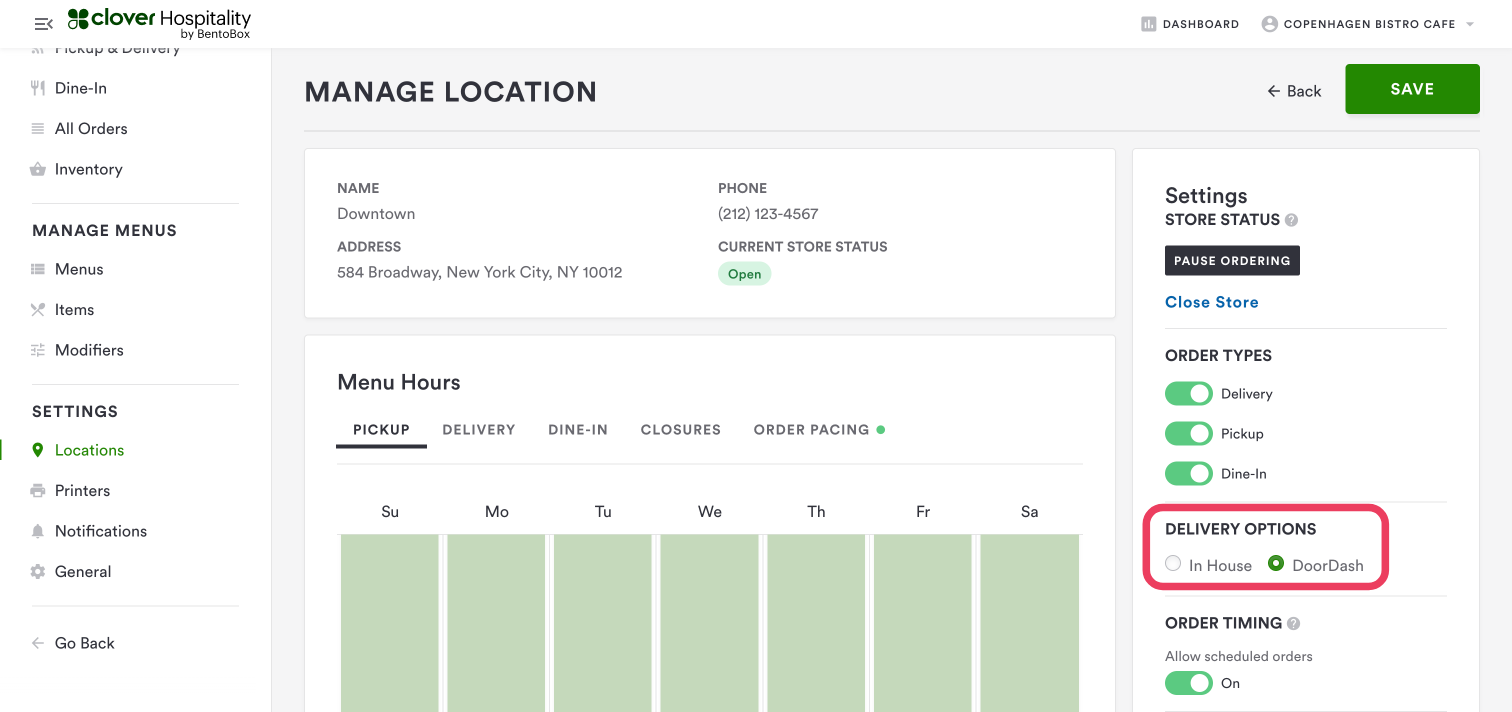
Task: Disable the Pickup order type switch
Action: click(1188, 434)
